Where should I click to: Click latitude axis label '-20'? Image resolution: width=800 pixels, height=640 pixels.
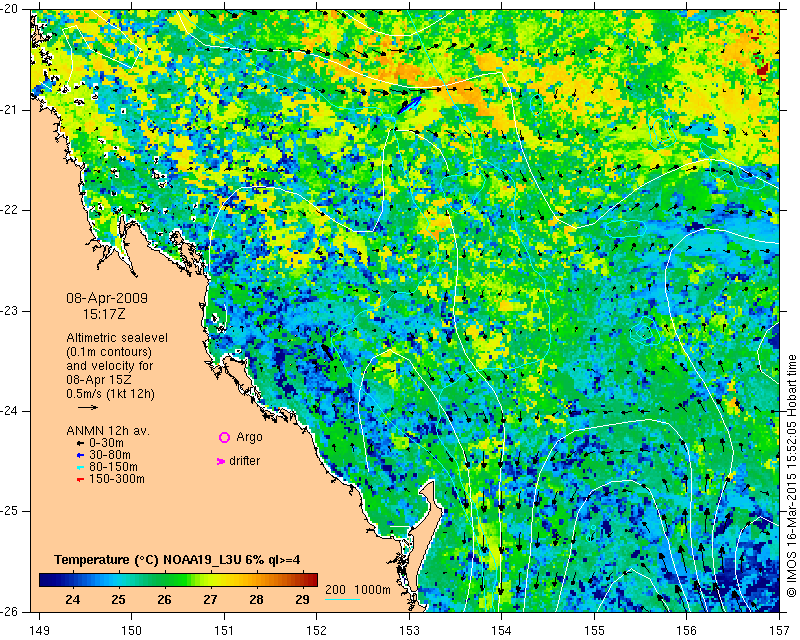tap(9, 9)
